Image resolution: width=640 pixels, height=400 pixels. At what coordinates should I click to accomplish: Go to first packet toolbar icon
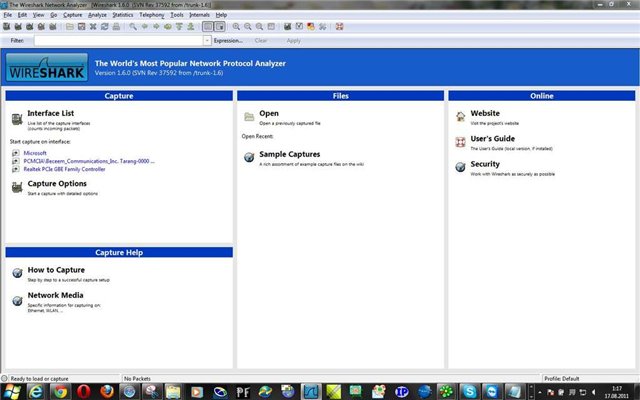point(179,27)
